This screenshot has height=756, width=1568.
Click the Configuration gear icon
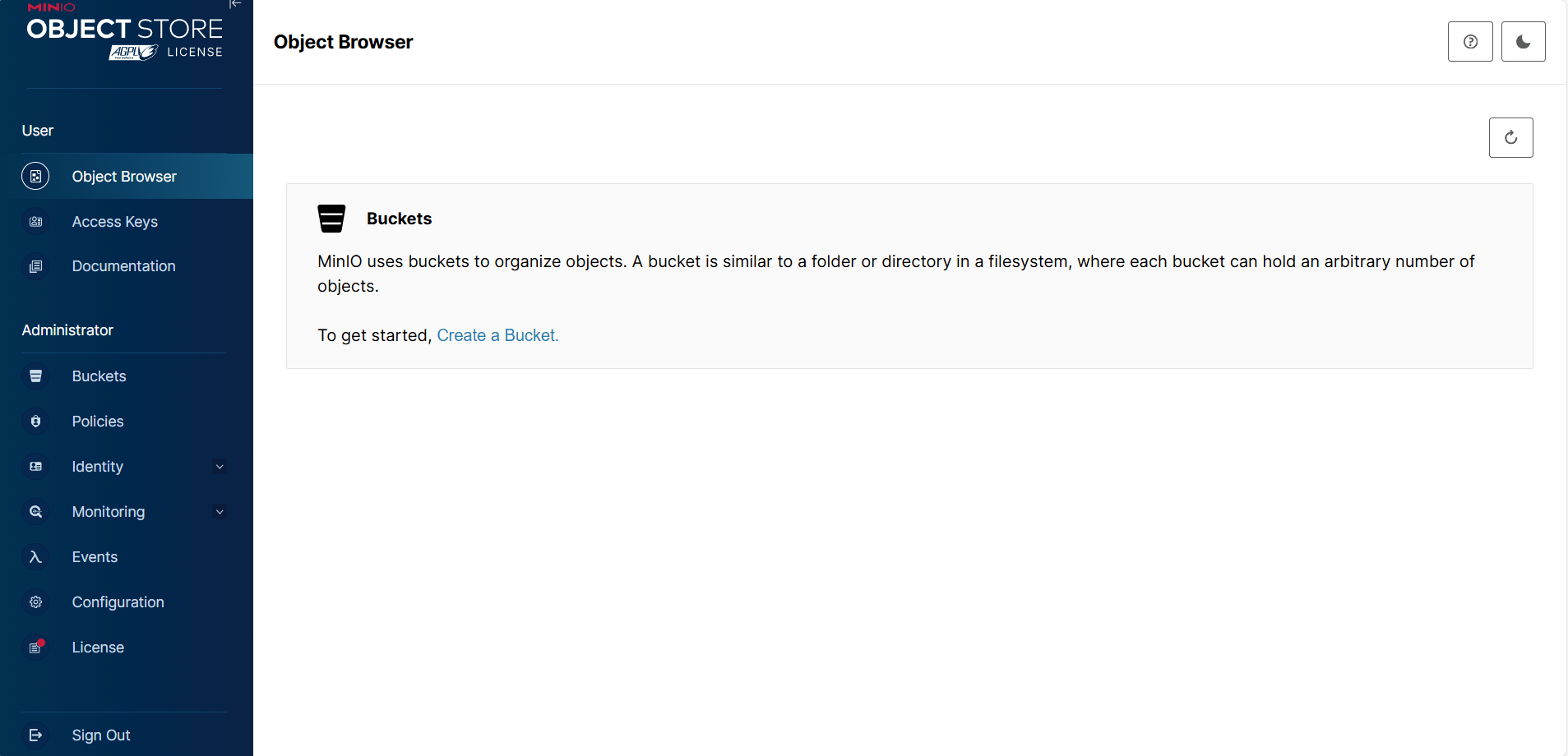point(35,602)
